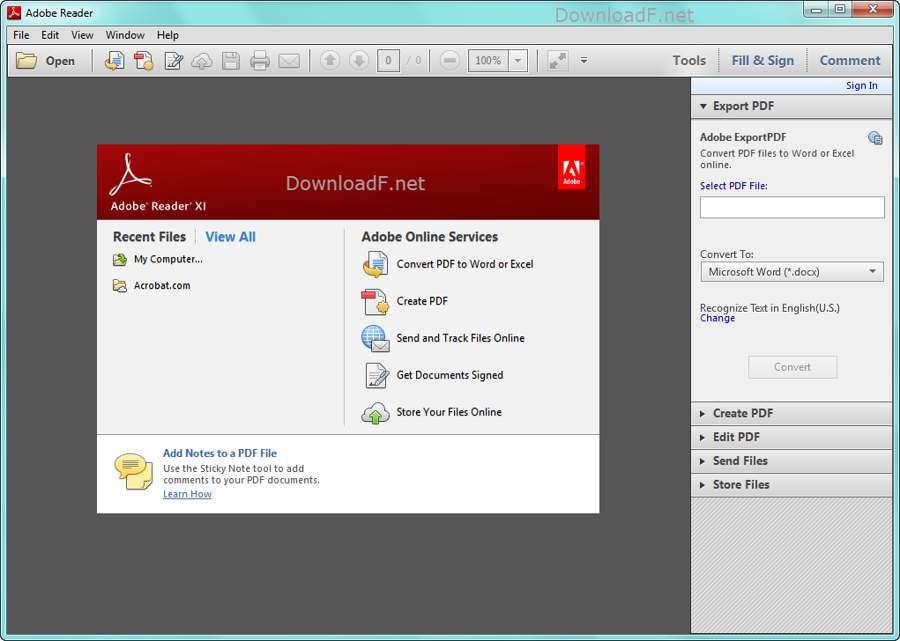Open the zoom percentage dropdown

[518, 60]
